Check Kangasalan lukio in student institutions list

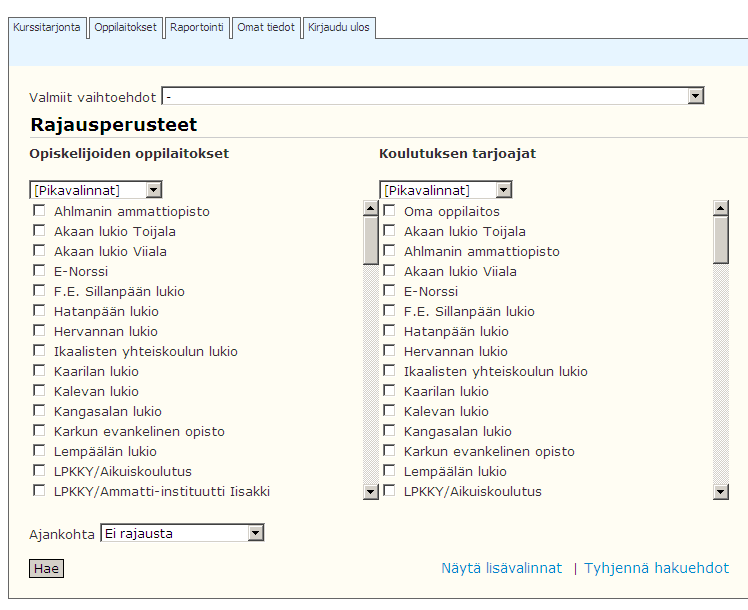point(39,411)
